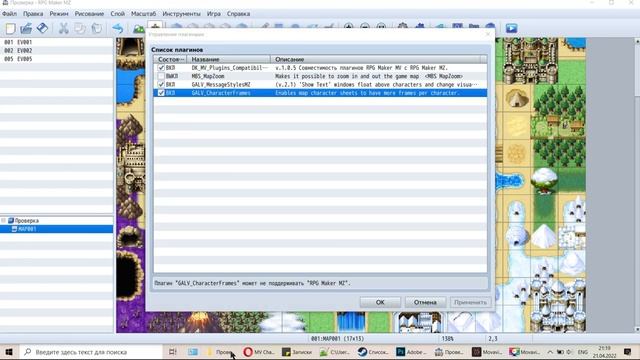Image resolution: width=640 pixels, height=360 pixels.
Task: Open the Записки taskbar item
Action: (297, 352)
